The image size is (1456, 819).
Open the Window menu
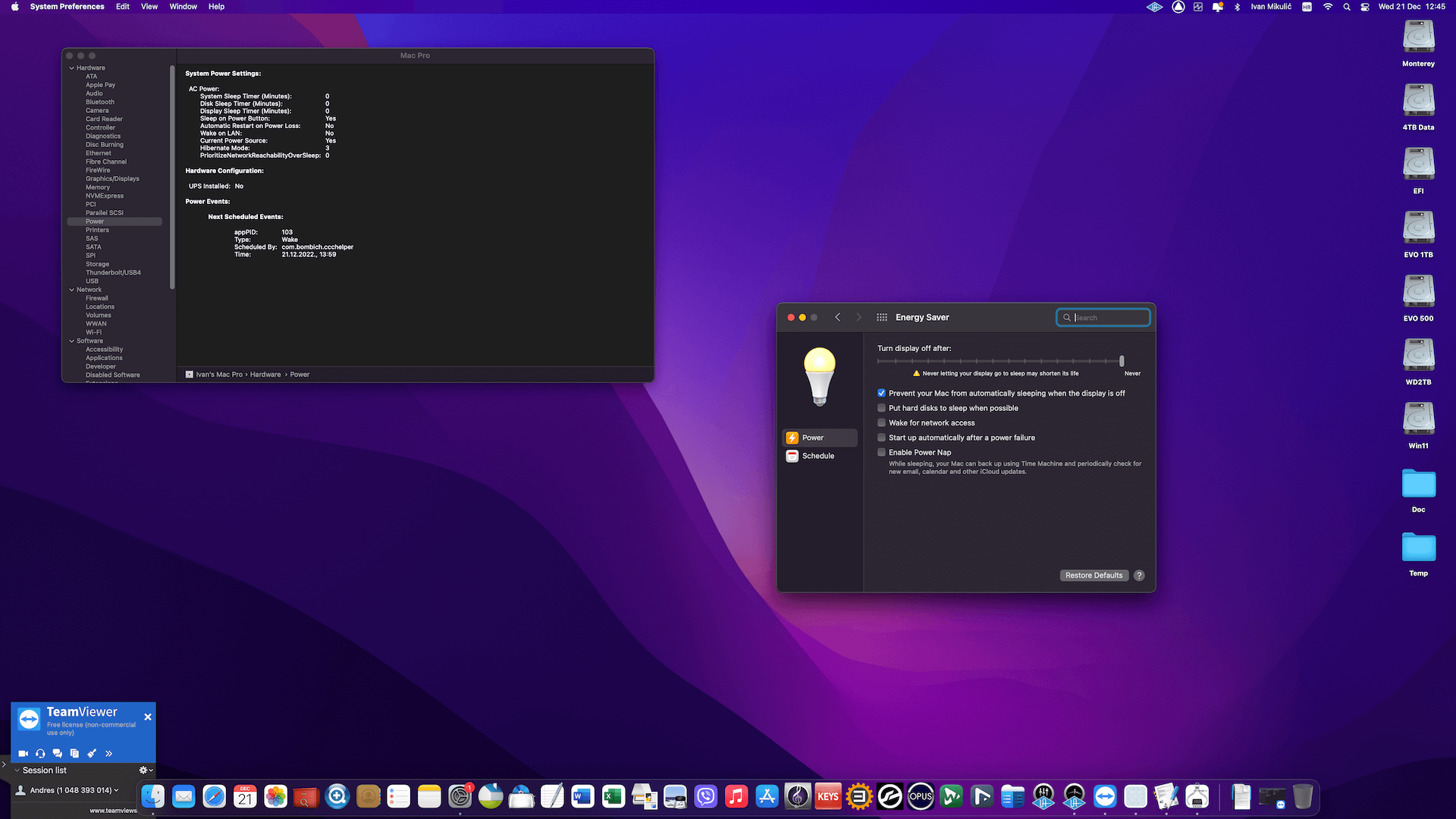point(183,6)
